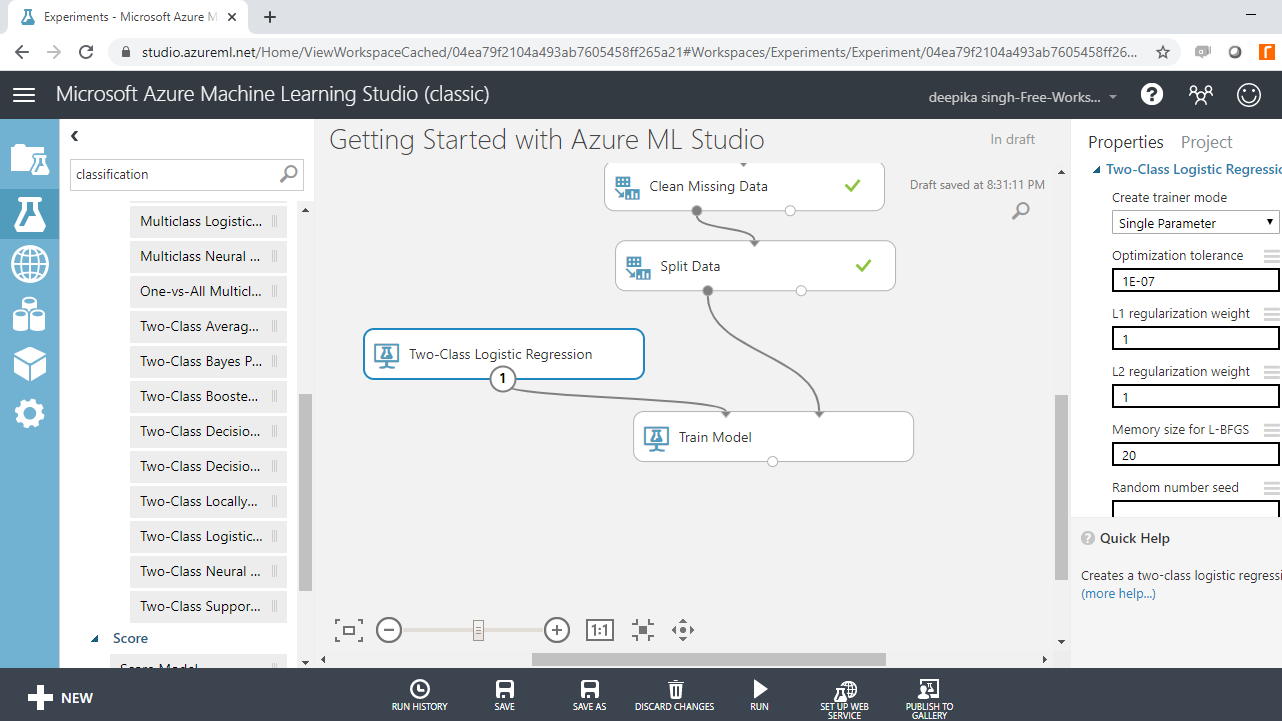Switch to the Properties tab
The width and height of the screenshot is (1282, 721).
[1126, 142]
